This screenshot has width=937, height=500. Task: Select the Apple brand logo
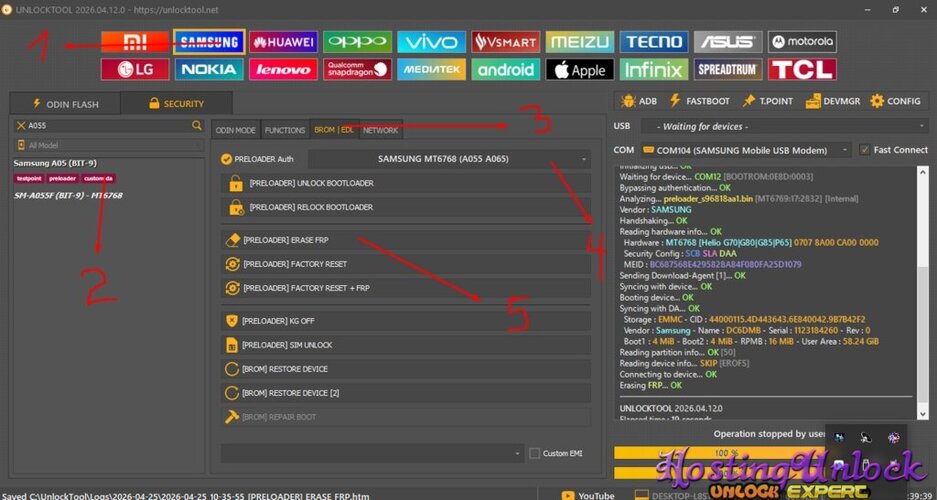580,69
